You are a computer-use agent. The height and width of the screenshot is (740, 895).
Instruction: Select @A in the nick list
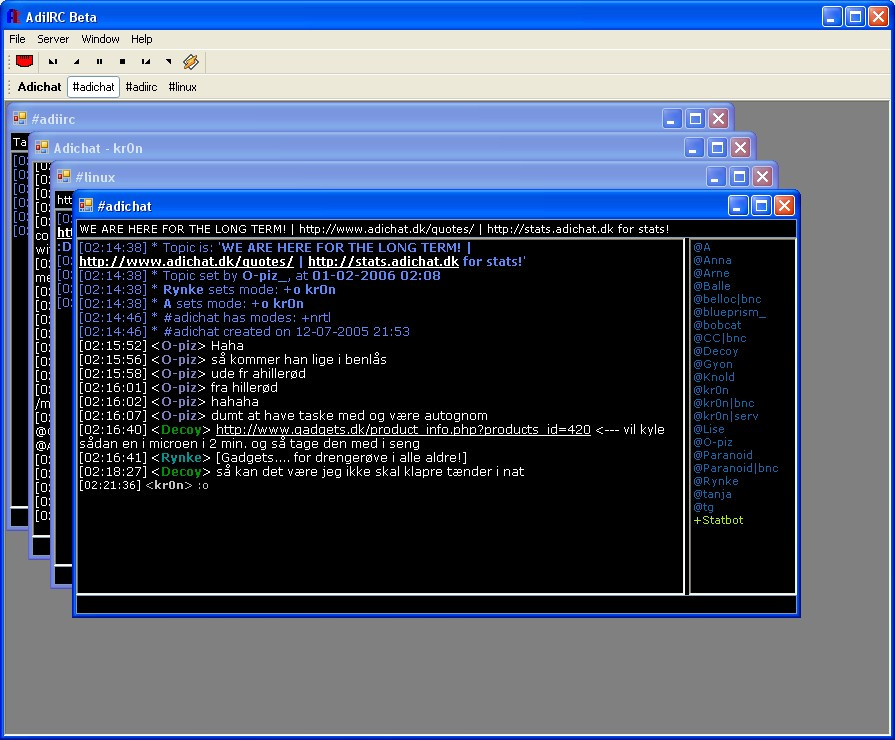[702, 247]
